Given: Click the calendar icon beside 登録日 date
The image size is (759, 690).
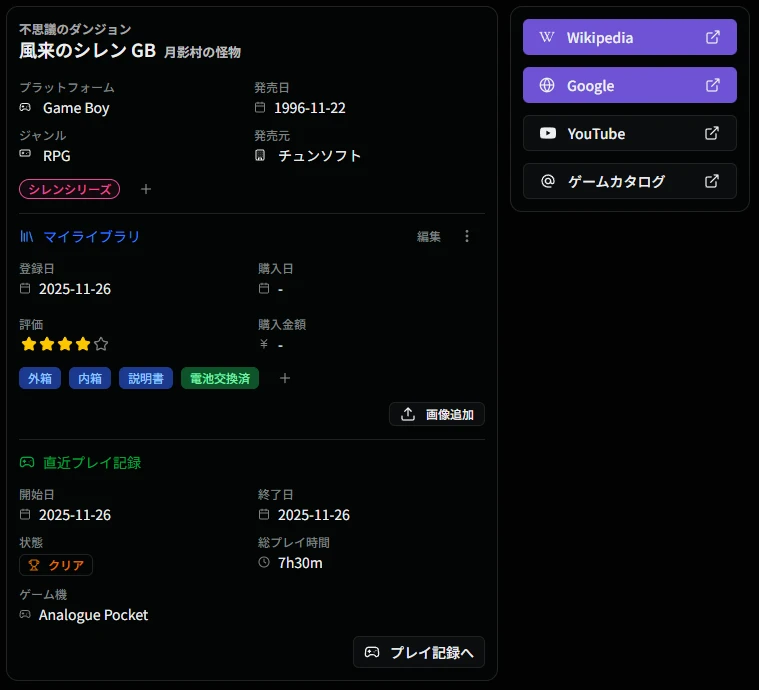Looking at the screenshot, I should point(25,289).
